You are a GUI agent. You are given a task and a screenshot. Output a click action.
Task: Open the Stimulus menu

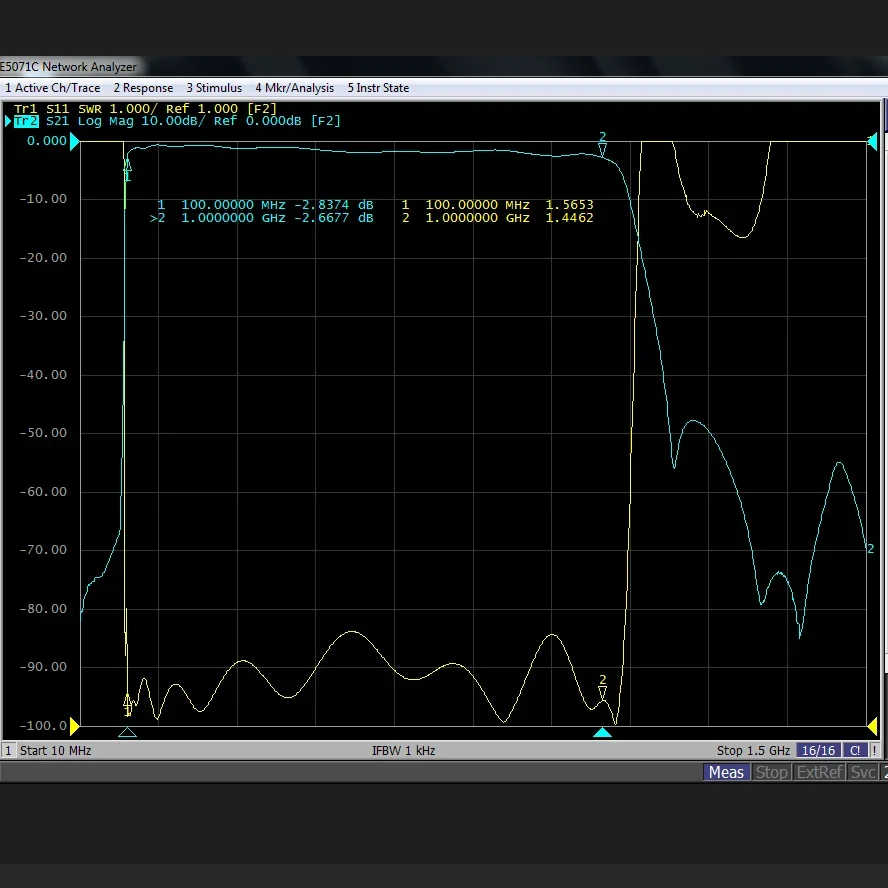[x=214, y=88]
